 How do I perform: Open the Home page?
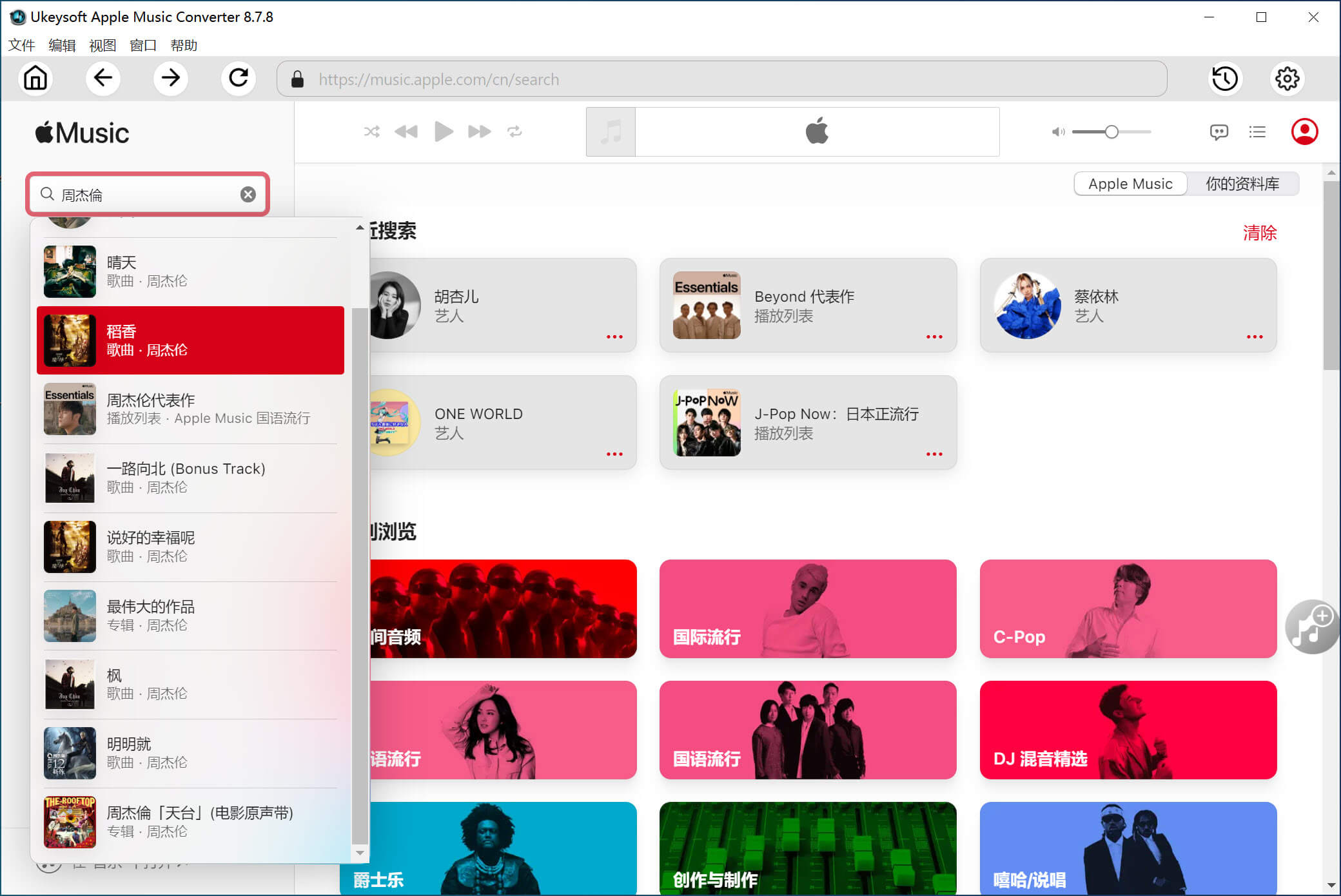35,79
